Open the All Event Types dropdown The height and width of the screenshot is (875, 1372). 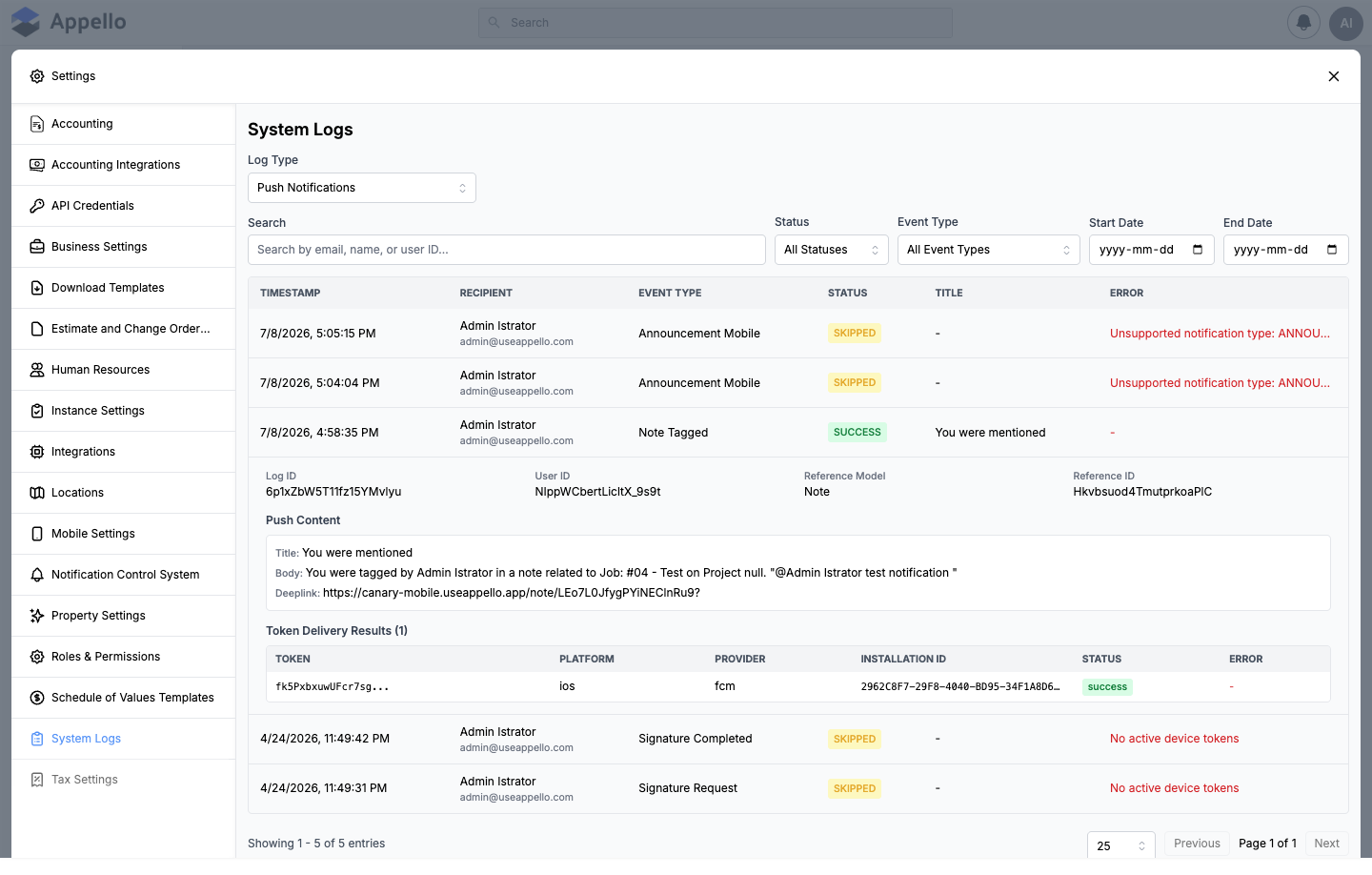(x=989, y=250)
